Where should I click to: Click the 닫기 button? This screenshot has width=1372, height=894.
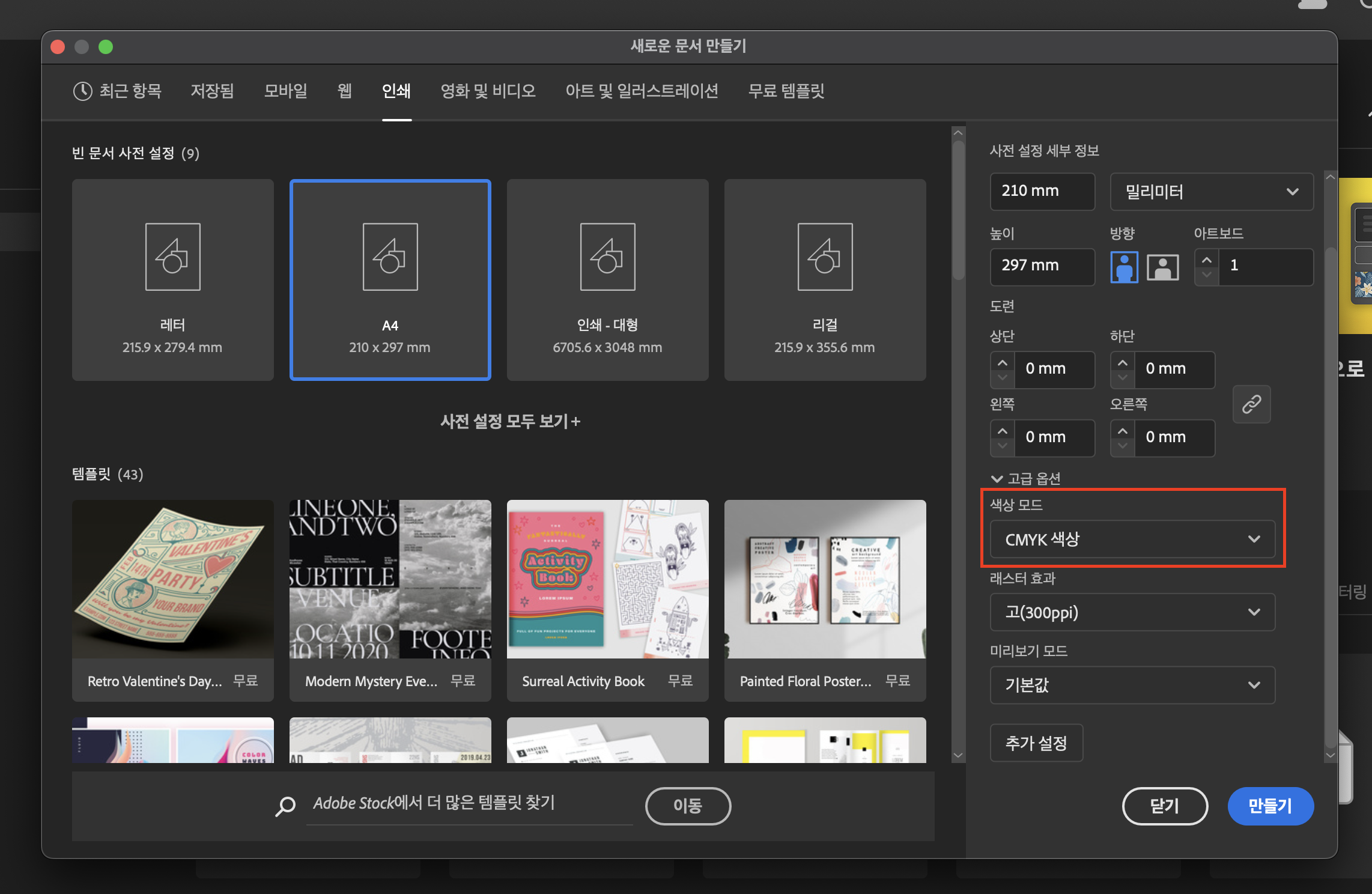pyautogui.click(x=1165, y=806)
